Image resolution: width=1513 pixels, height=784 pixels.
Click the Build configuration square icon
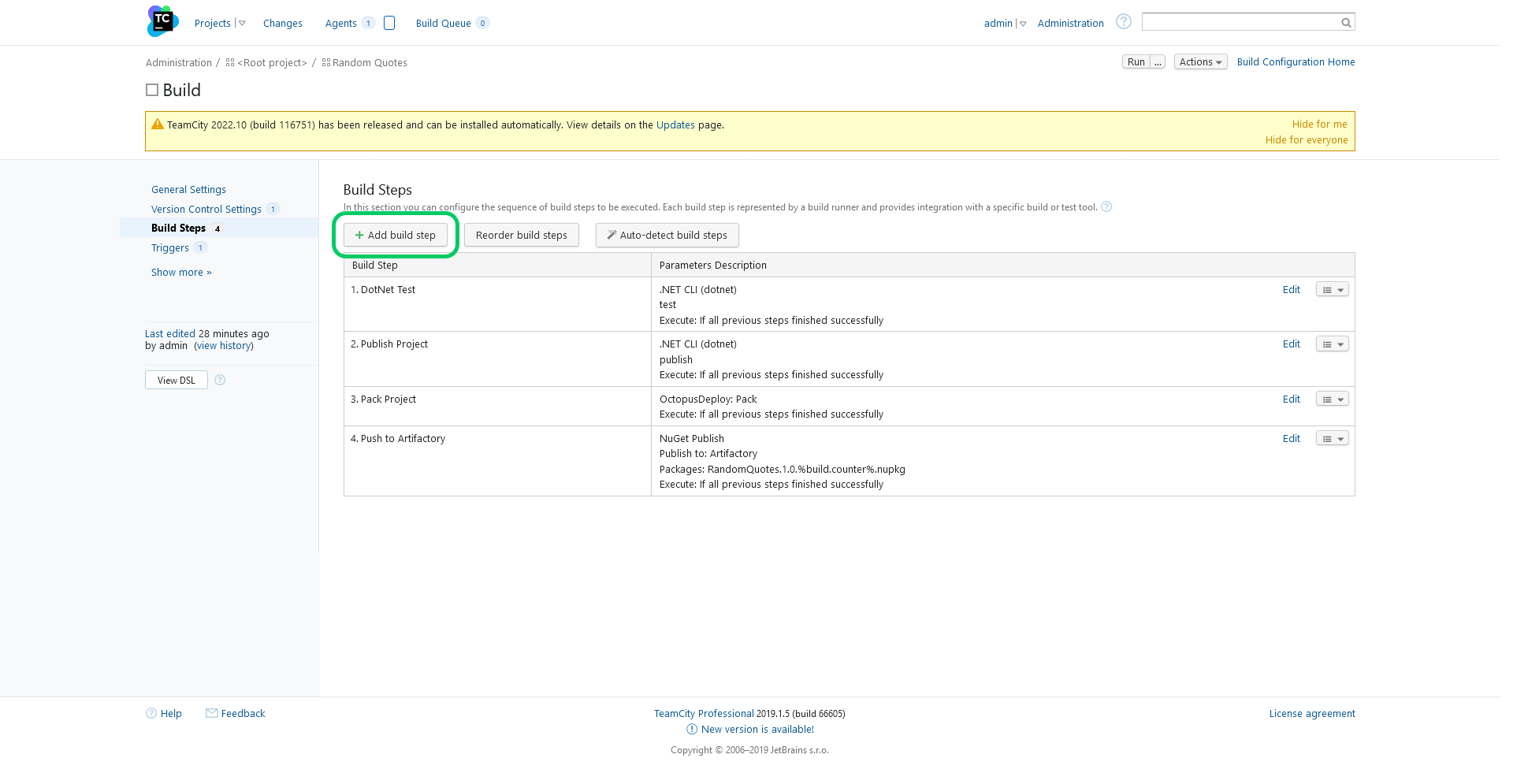(x=152, y=90)
